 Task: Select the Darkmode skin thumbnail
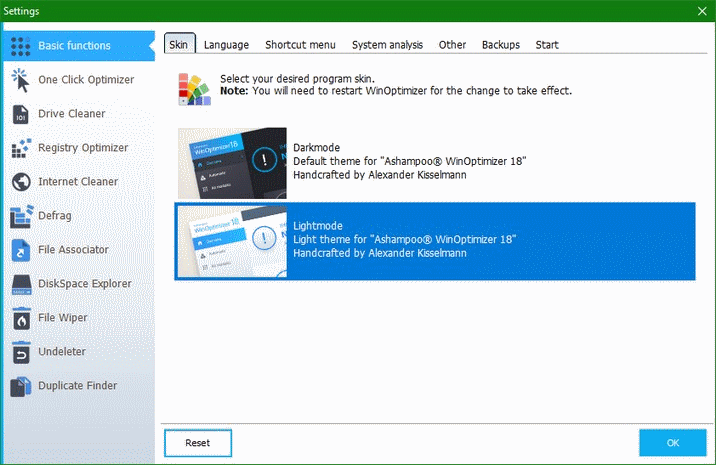[x=232, y=163]
